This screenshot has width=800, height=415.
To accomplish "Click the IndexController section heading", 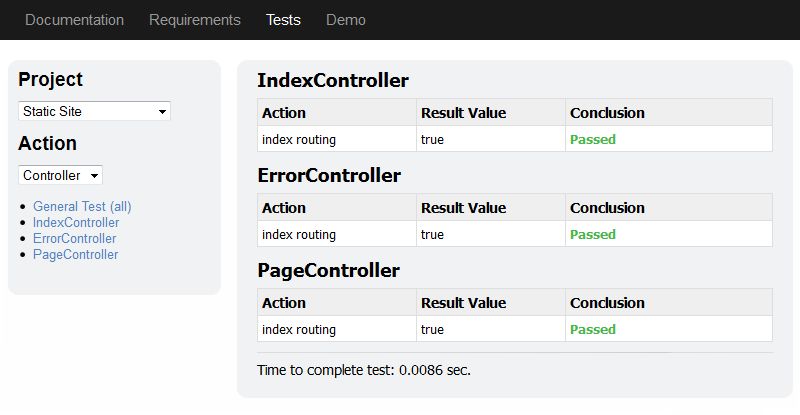I will point(333,81).
